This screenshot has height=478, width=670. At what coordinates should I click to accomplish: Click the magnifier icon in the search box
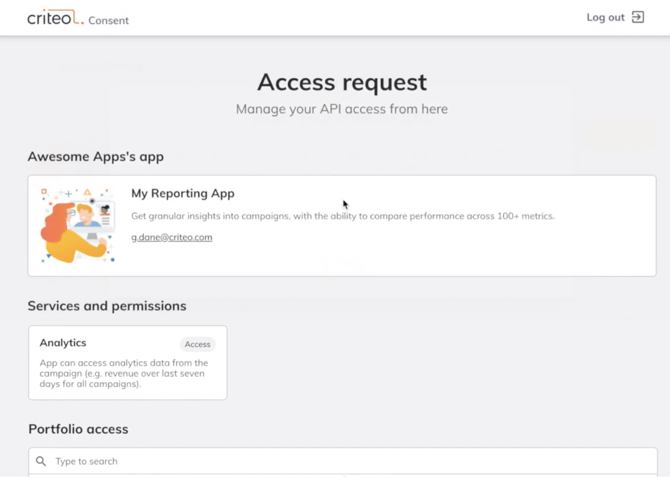(41, 461)
